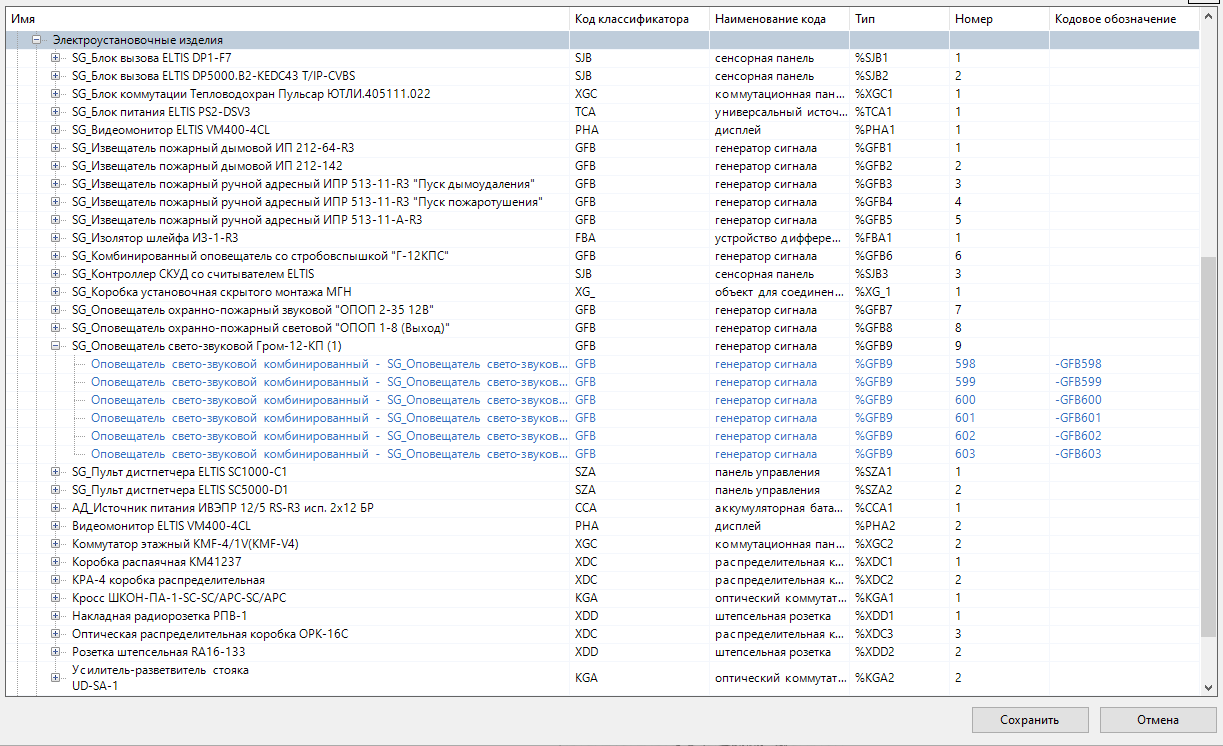The width and height of the screenshot is (1223, 746).
Task: Click the Сохранить button
Action: coord(1030,720)
